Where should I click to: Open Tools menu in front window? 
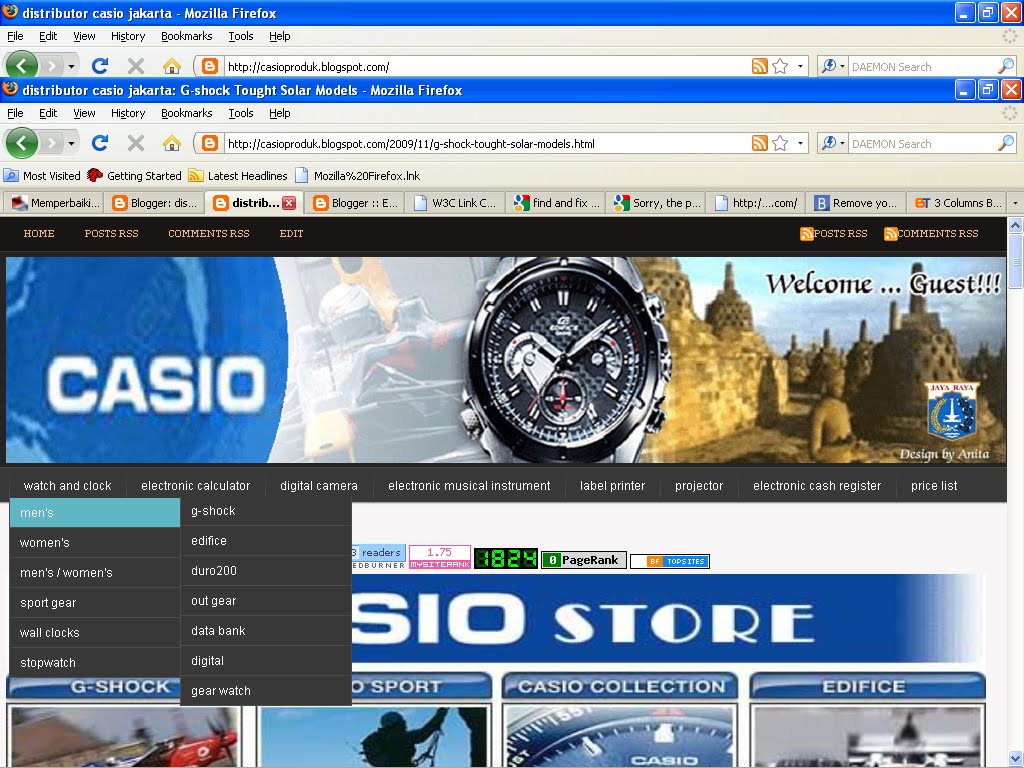coord(241,113)
